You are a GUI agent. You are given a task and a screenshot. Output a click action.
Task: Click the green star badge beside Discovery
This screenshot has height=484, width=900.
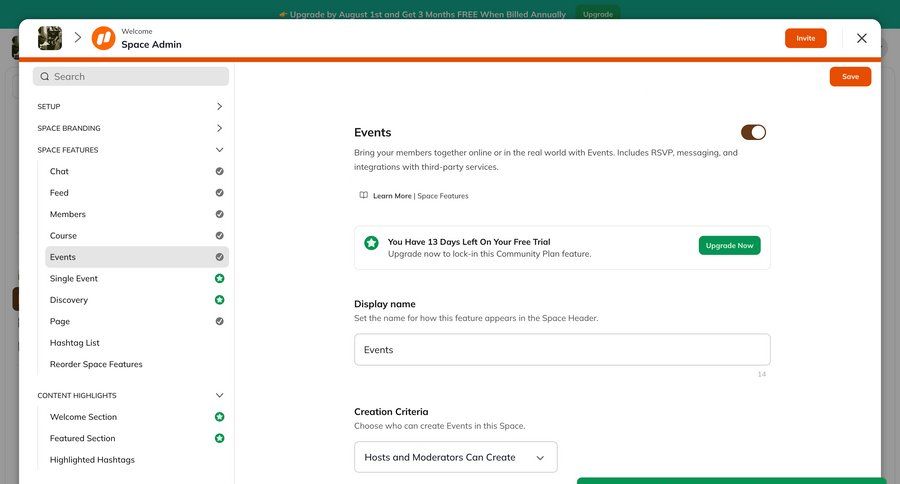(219, 300)
